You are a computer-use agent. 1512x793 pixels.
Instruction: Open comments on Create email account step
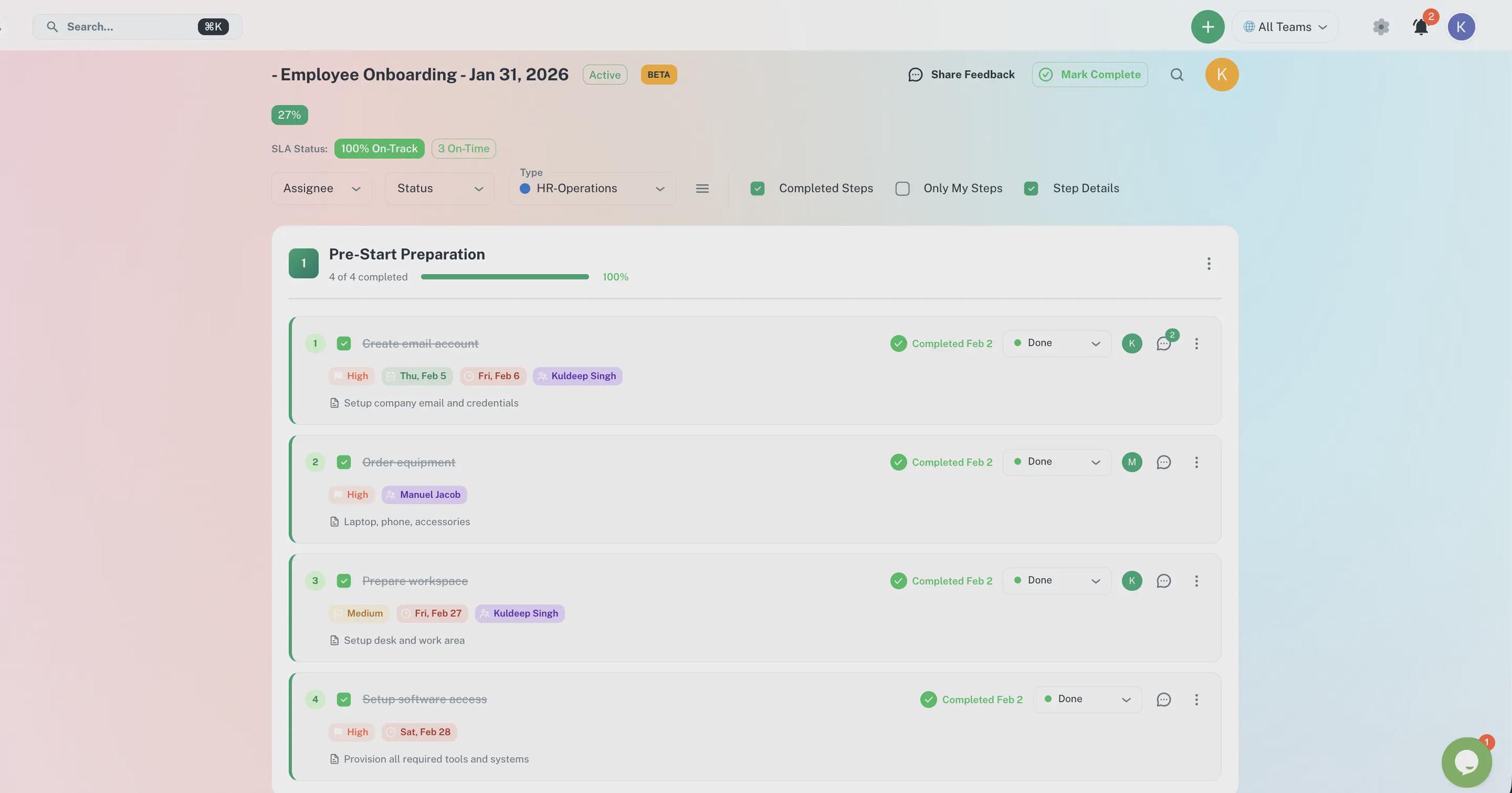click(1164, 344)
